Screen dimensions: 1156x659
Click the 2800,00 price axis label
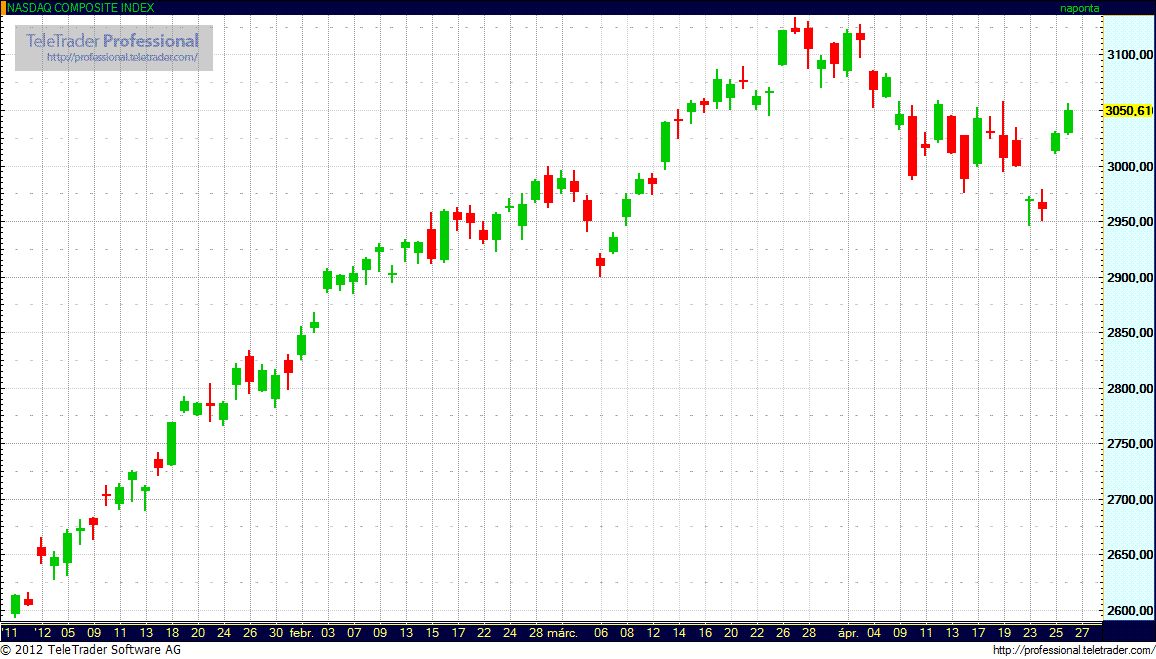(x=1129, y=389)
